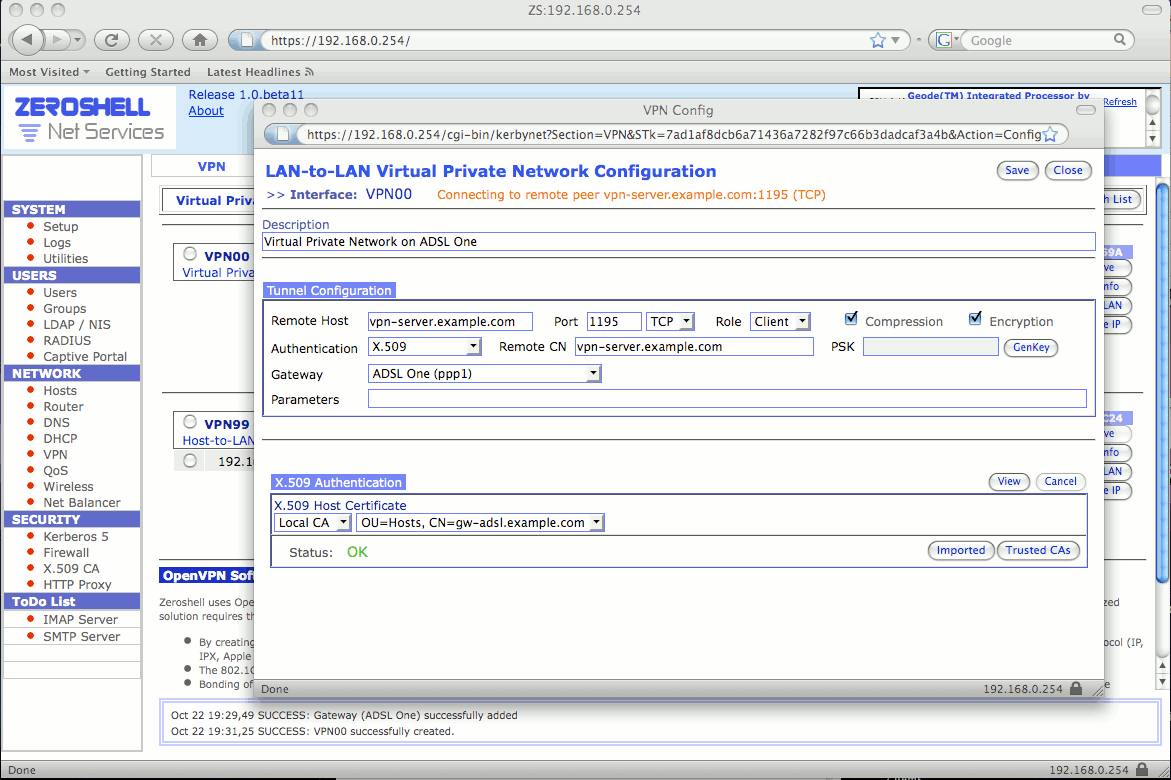Stop loading with the X icon
Viewport: 1171px width, 780px height.
(x=155, y=40)
